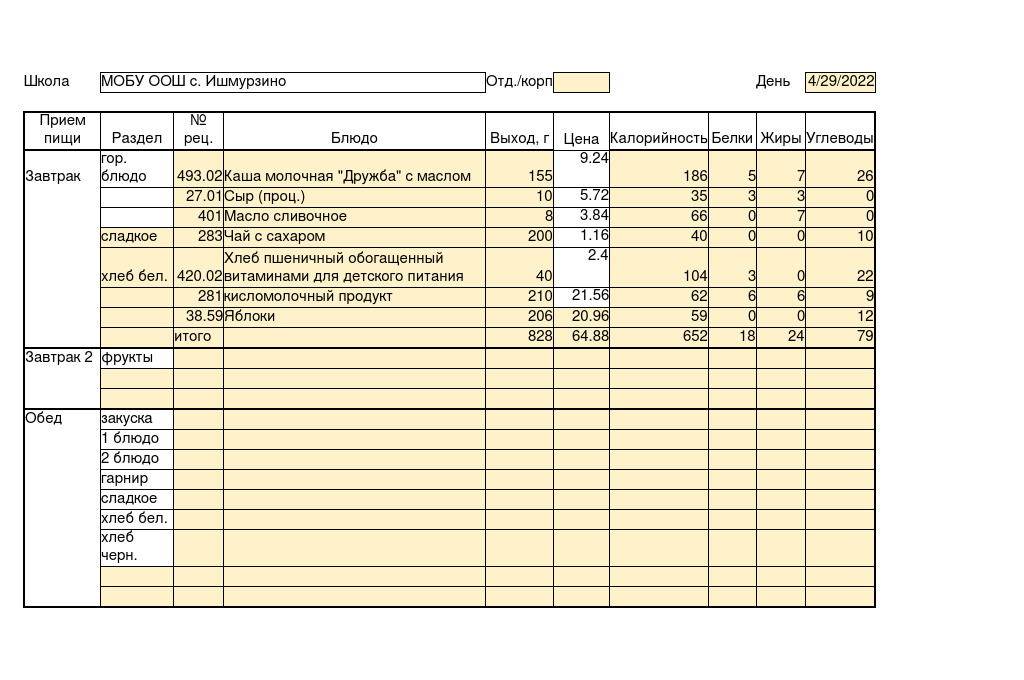The image size is (1024, 680).
Task: Select the price cell 21.56
Action: pos(581,297)
